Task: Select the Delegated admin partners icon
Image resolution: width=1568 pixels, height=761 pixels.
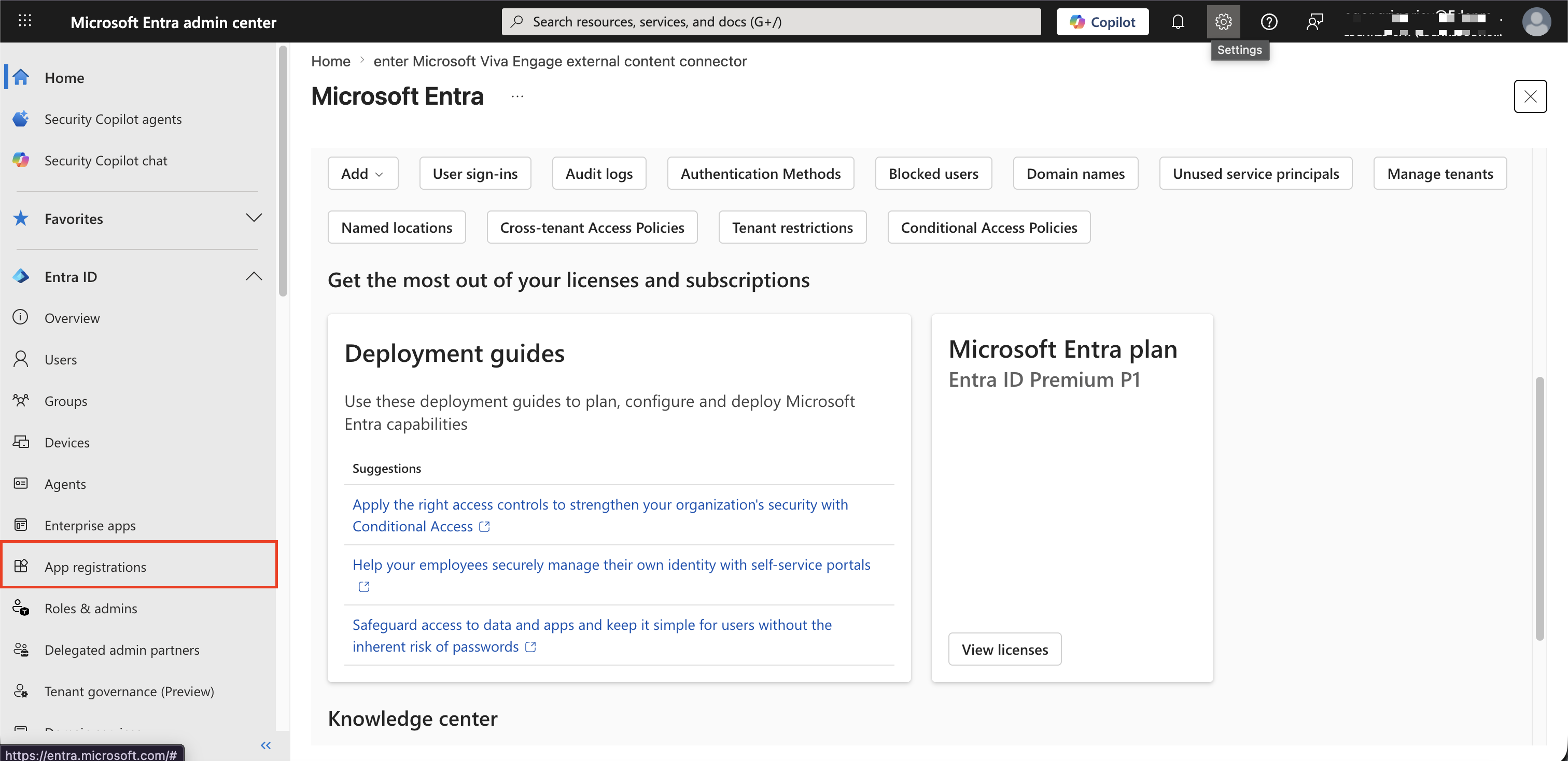Action: (x=21, y=649)
